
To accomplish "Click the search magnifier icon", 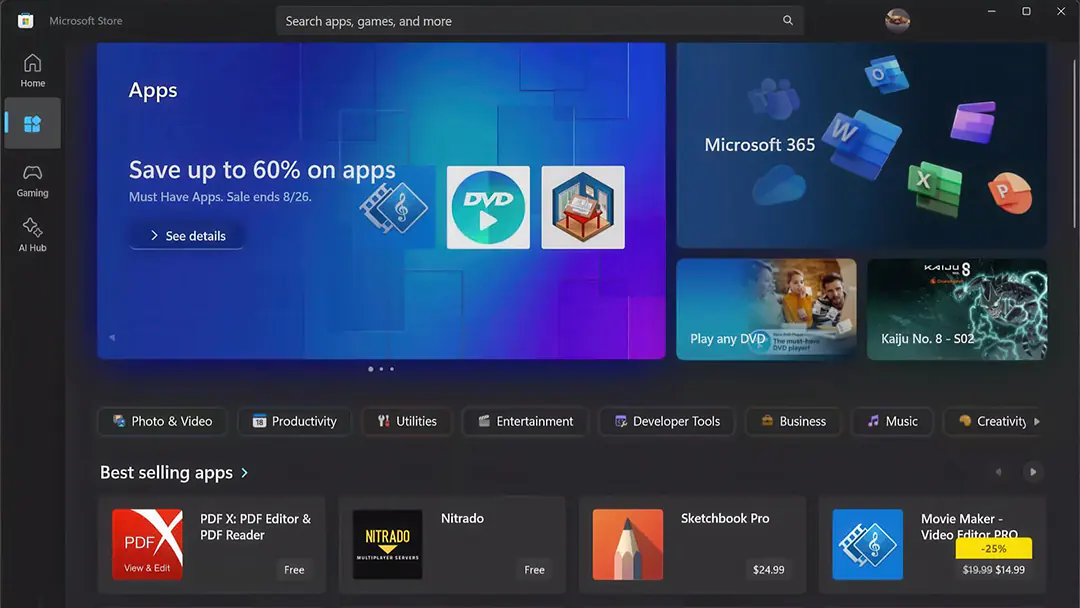I will (788, 20).
